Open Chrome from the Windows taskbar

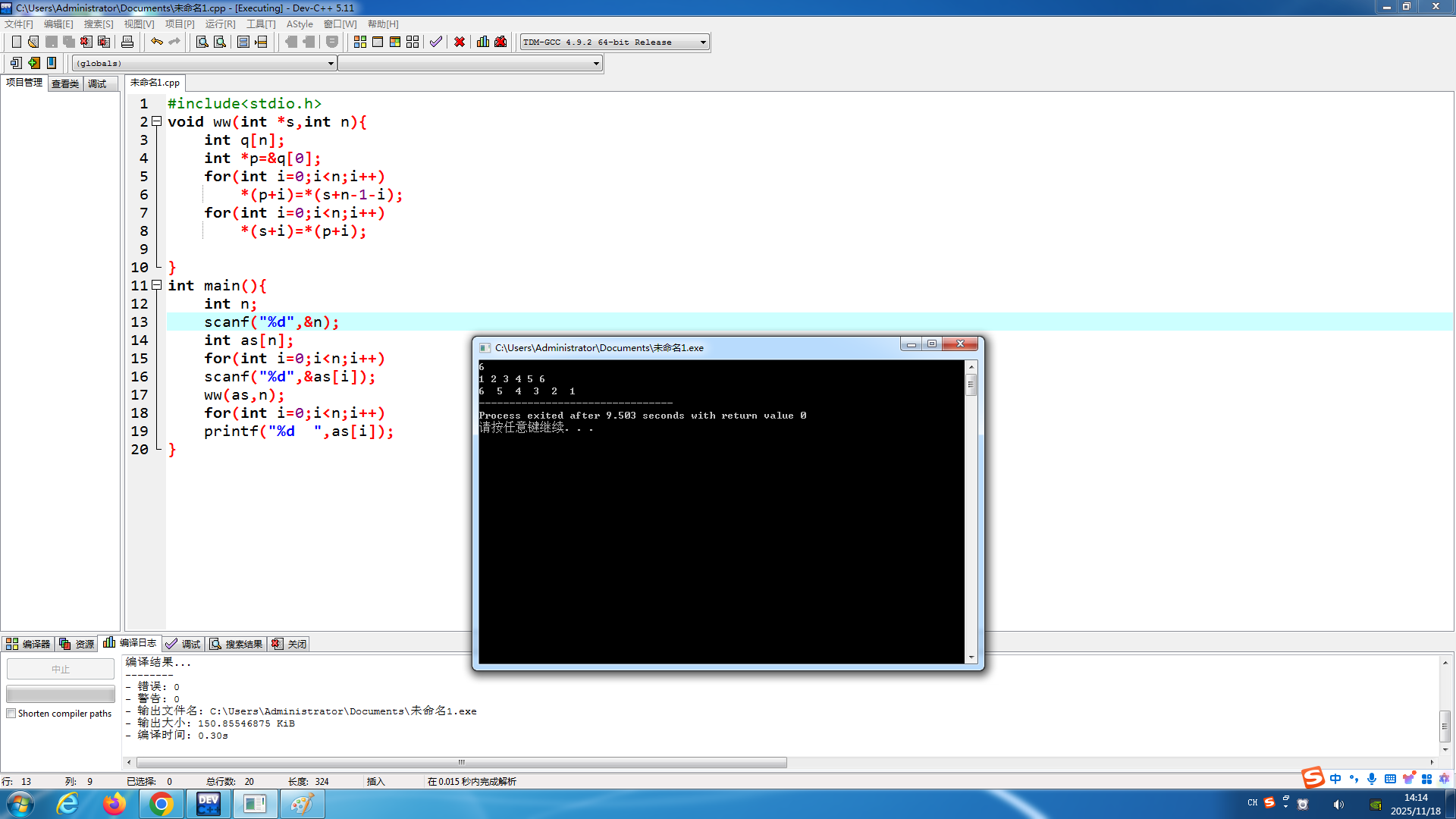click(161, 804)
